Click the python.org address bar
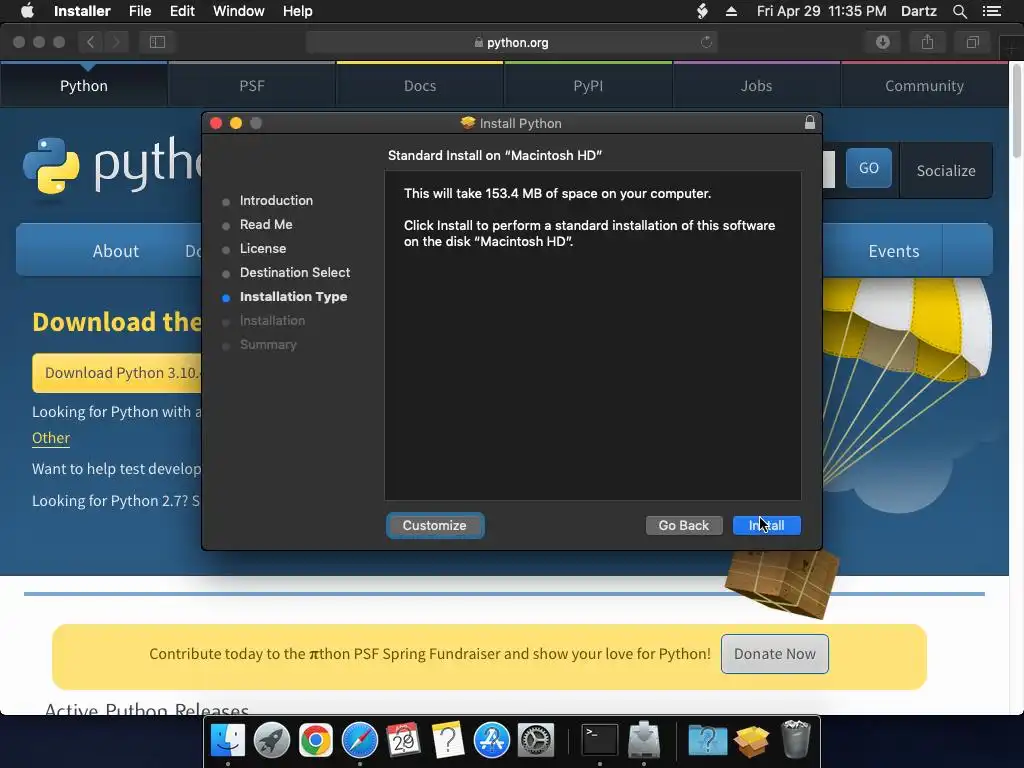The width and height of the screenshot is (1024, 768). pyautogui.click(x=511, y=42)
